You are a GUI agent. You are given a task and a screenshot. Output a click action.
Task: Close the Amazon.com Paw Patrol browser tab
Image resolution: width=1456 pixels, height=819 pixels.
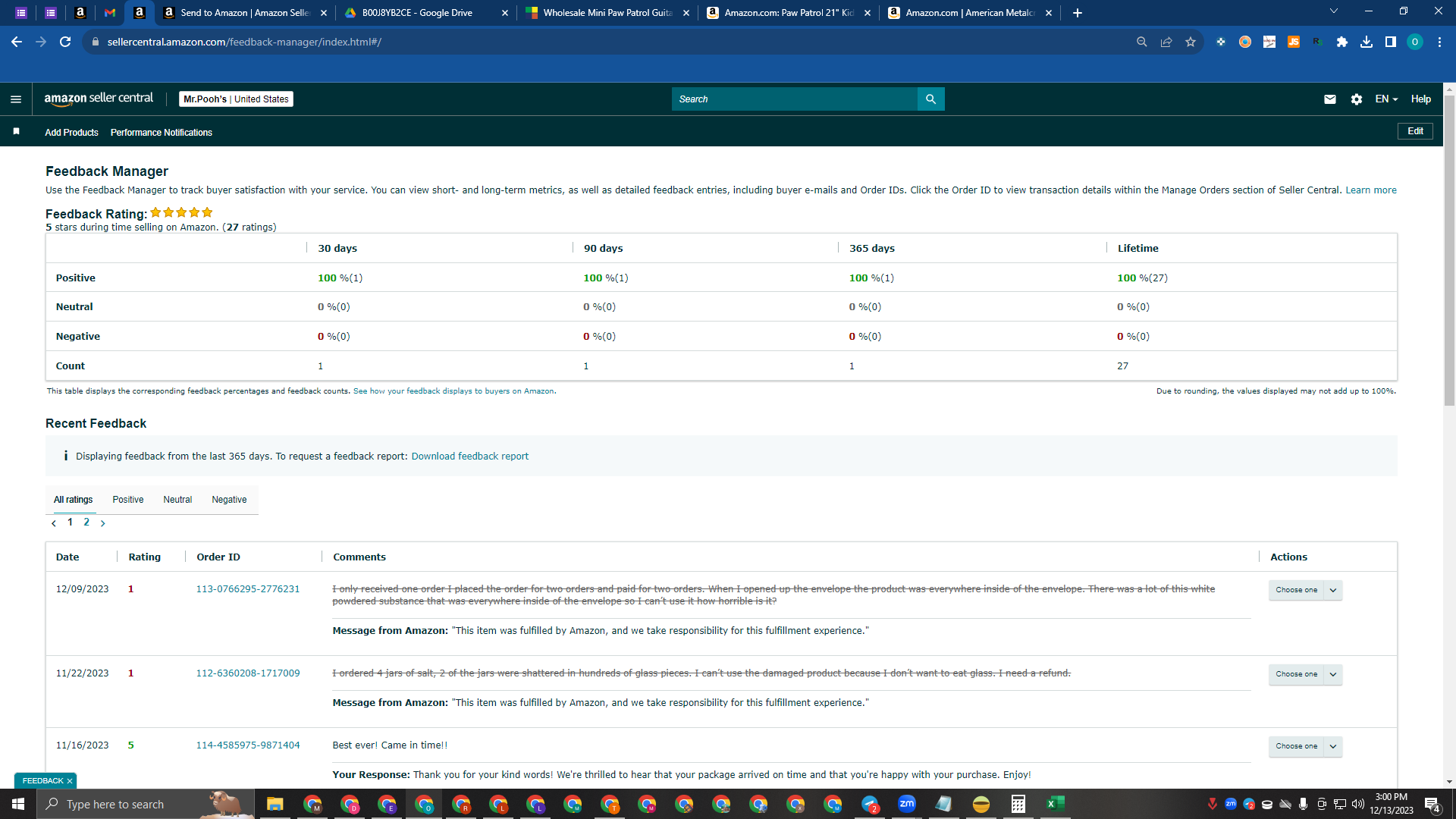868,13
